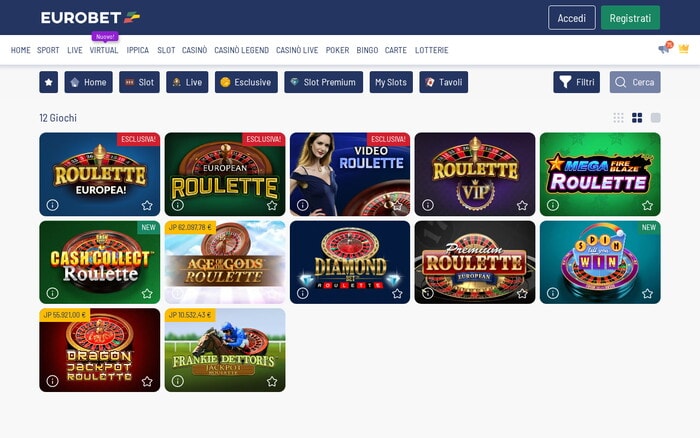Click the Accedi login button

(571, 18)
